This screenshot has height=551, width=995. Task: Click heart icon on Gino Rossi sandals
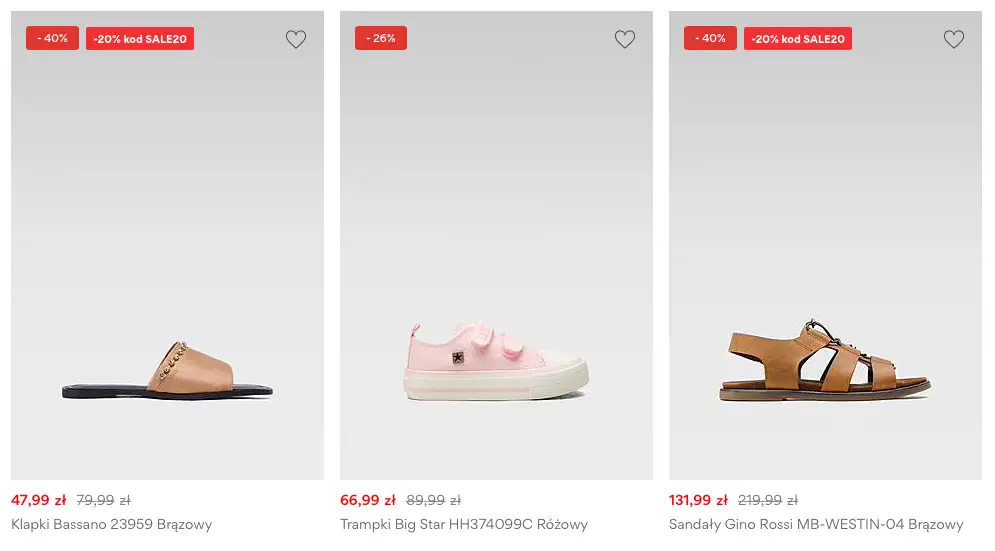point(954,40)
